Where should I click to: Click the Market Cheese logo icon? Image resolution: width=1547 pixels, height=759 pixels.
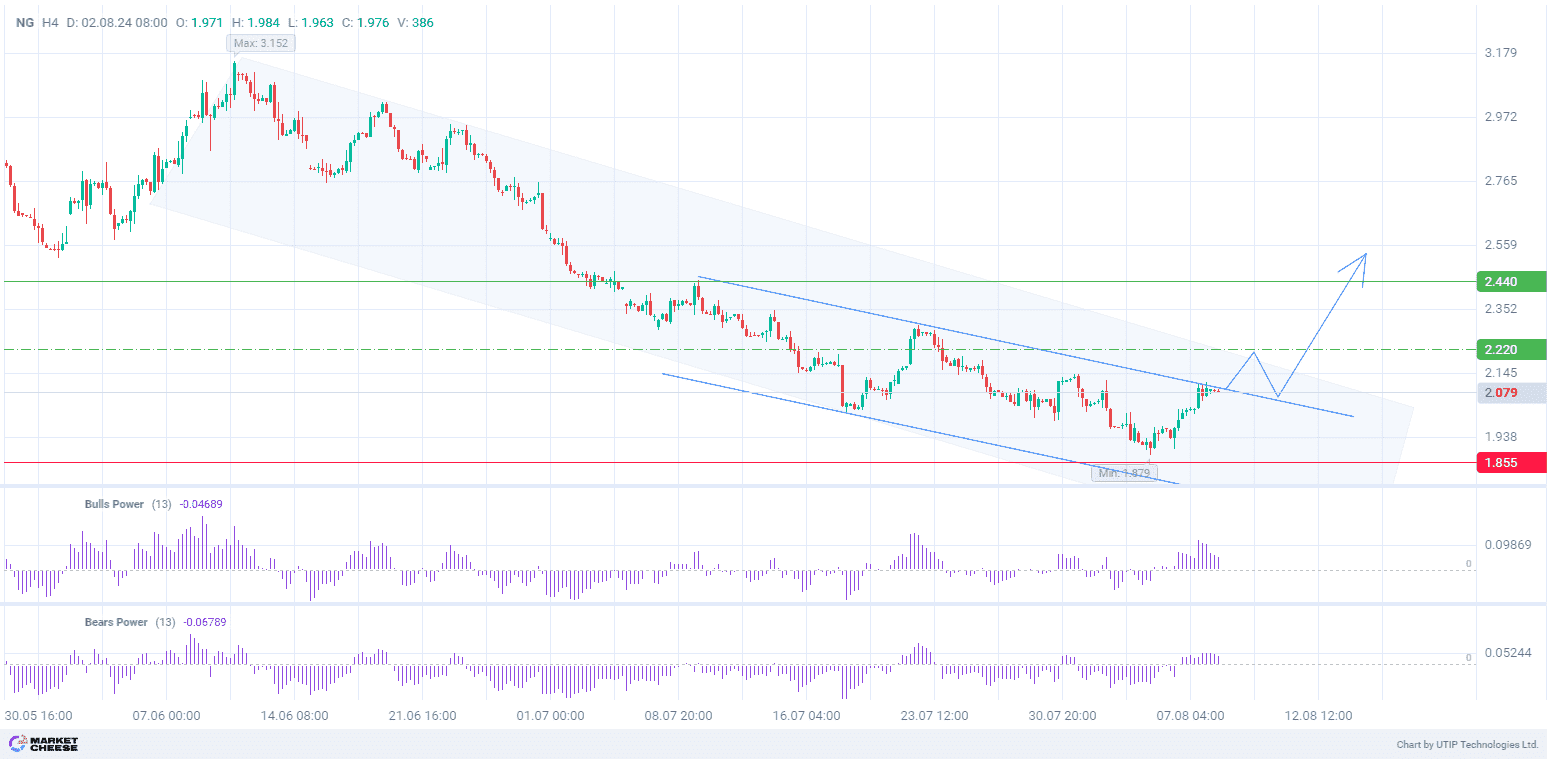click(18, 744)
